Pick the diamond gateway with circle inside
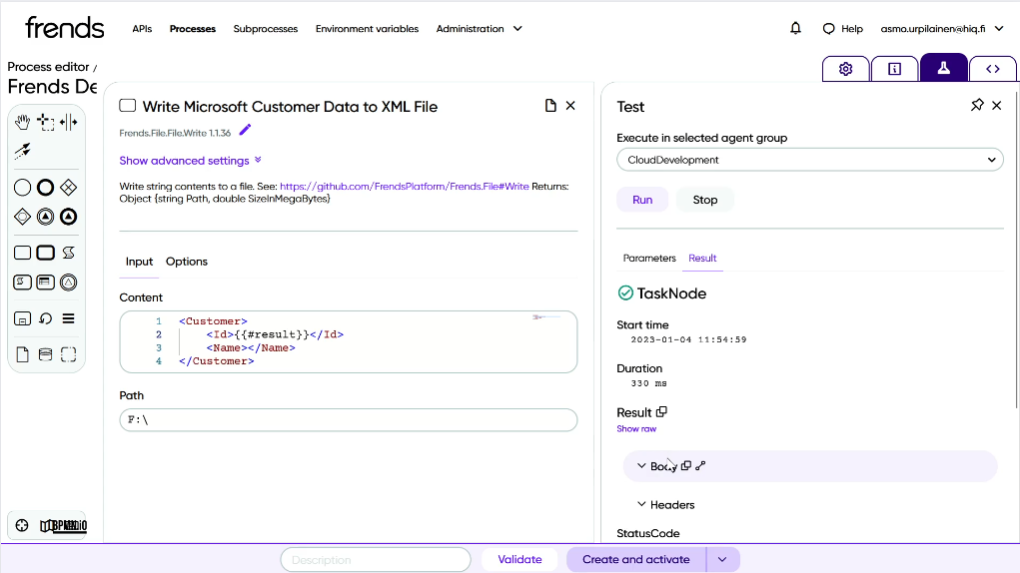This screenshot has width=1020, height=573. [22, 217]
